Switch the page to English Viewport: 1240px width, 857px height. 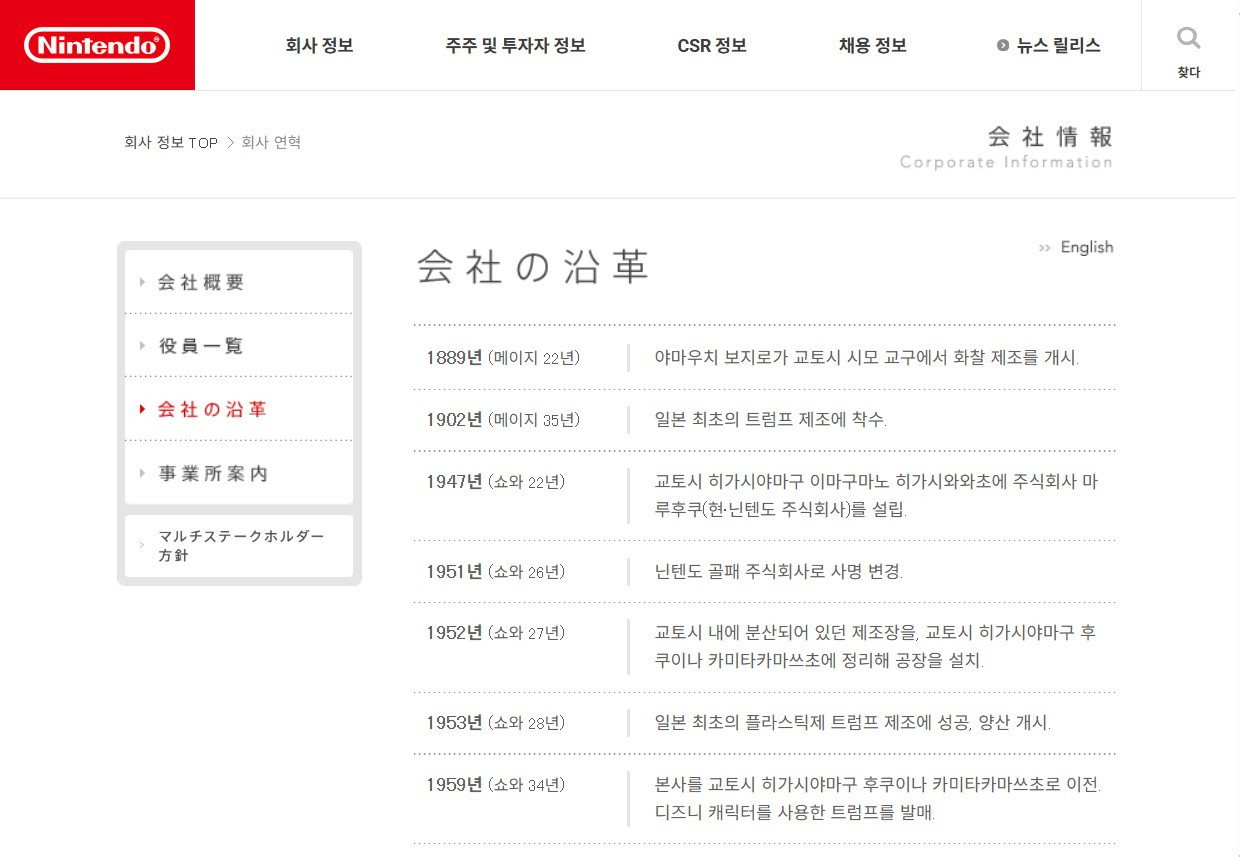point(1088,247)
